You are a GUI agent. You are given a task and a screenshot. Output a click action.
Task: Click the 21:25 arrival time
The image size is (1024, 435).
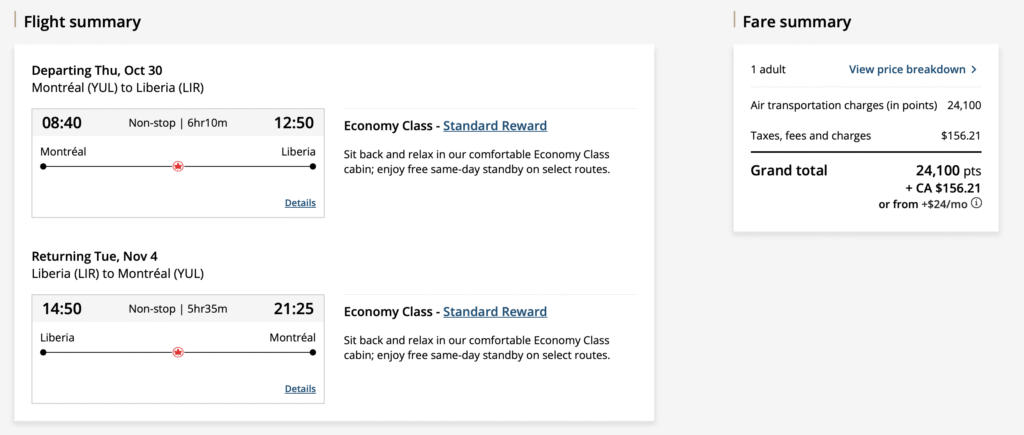pyautogui.click(x=294, y=309)
